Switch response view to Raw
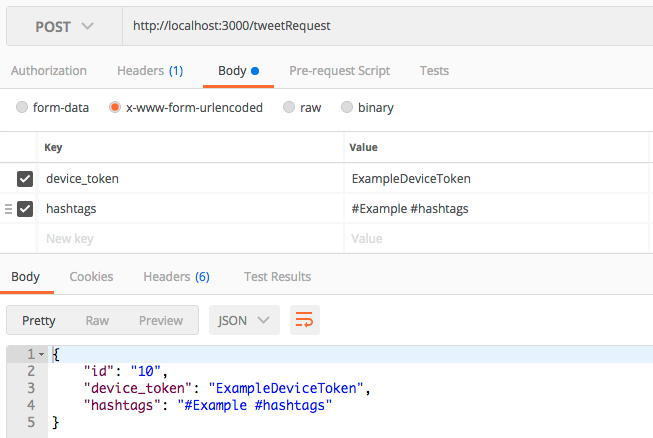The height and width of the screenshot is (438, 653). point(97,321)
